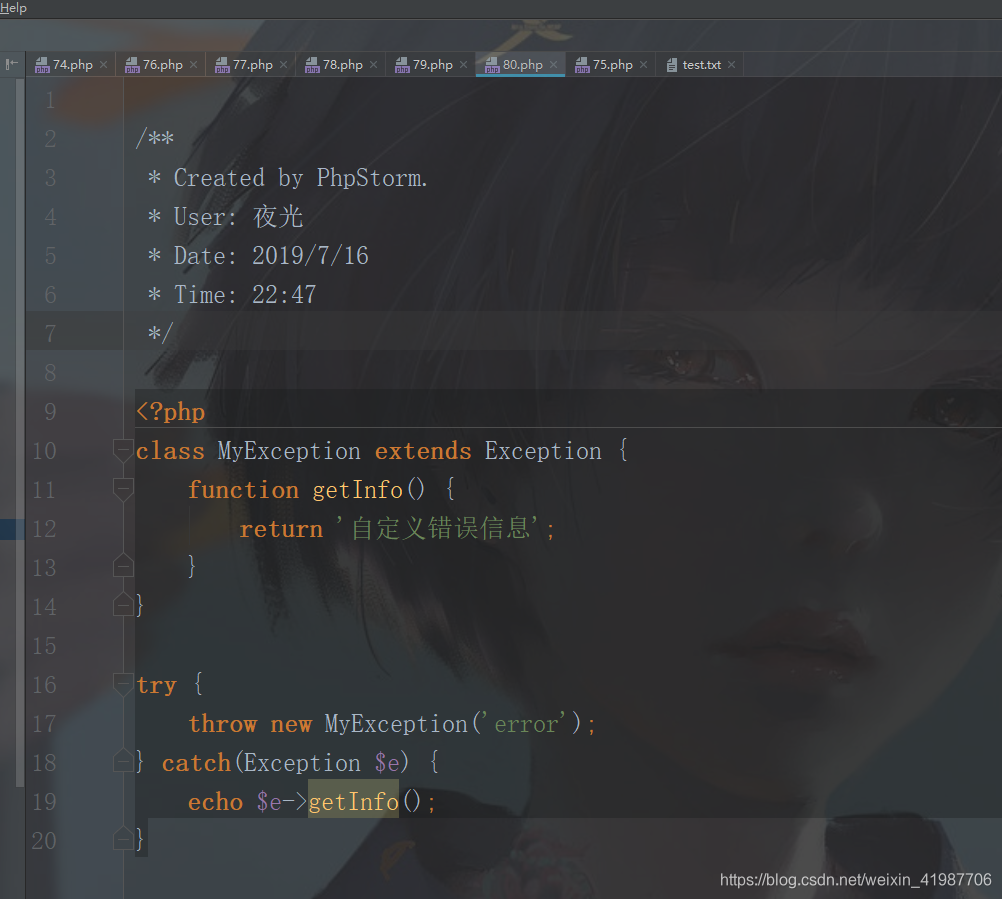Click the 'try' keyword on line 16
Screen dimensions: 1002x899
(x=156, y=685)
